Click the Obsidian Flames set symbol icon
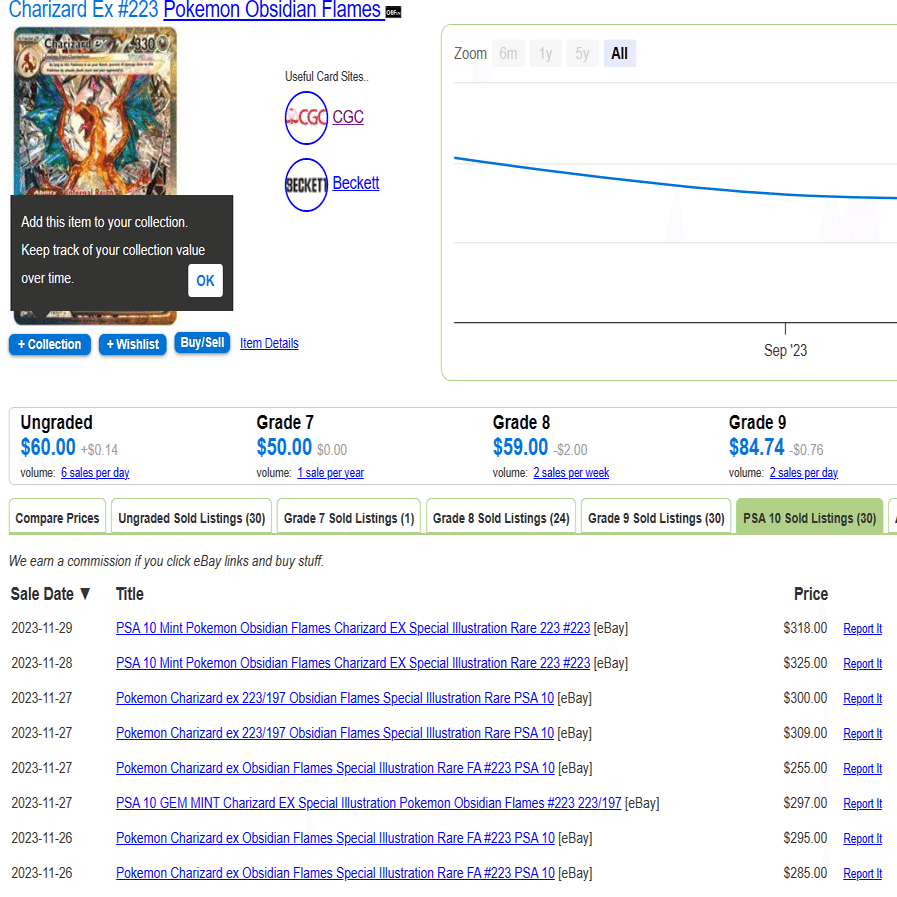Screen dimensions: 897x897 pos(394,12)
